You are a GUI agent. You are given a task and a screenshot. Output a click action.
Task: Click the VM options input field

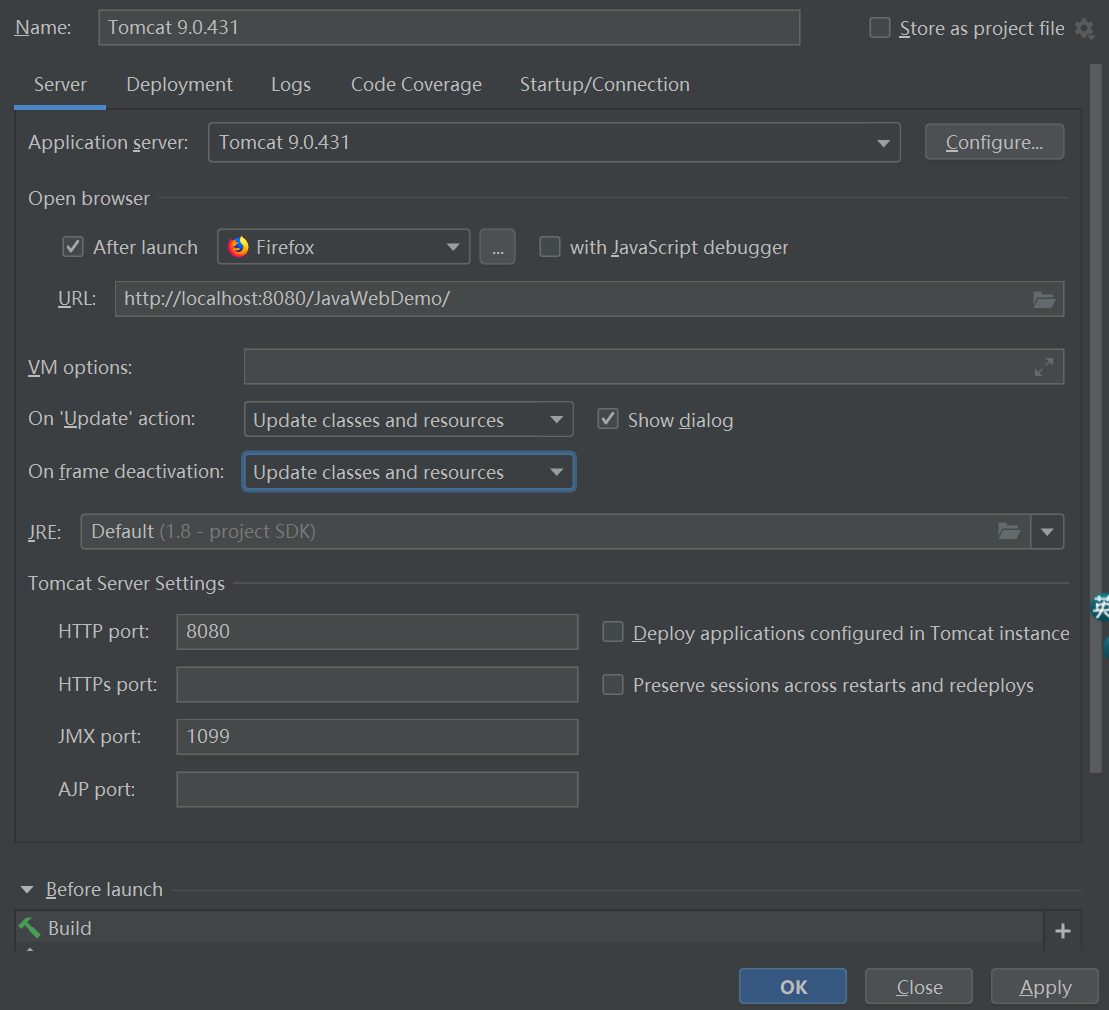[x=654, y=367]
